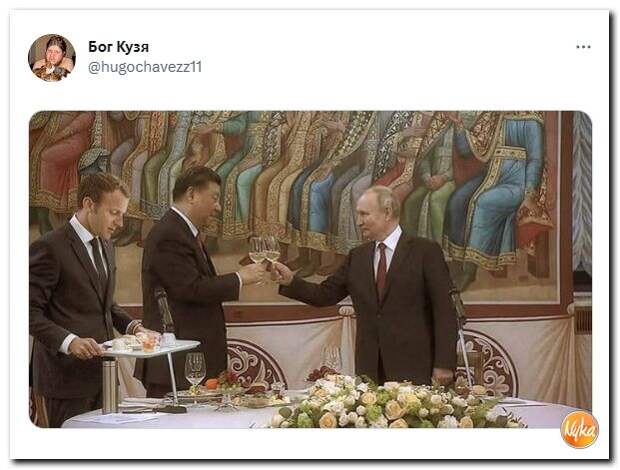Visit the @hugochavezz11 handle link
The height and width of the screenshot is (470, 620).
(x=145, y=67)
